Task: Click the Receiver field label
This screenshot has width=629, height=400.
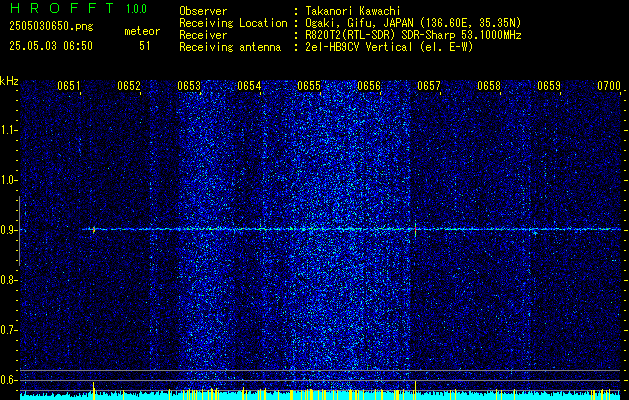Action: [203, 35]
